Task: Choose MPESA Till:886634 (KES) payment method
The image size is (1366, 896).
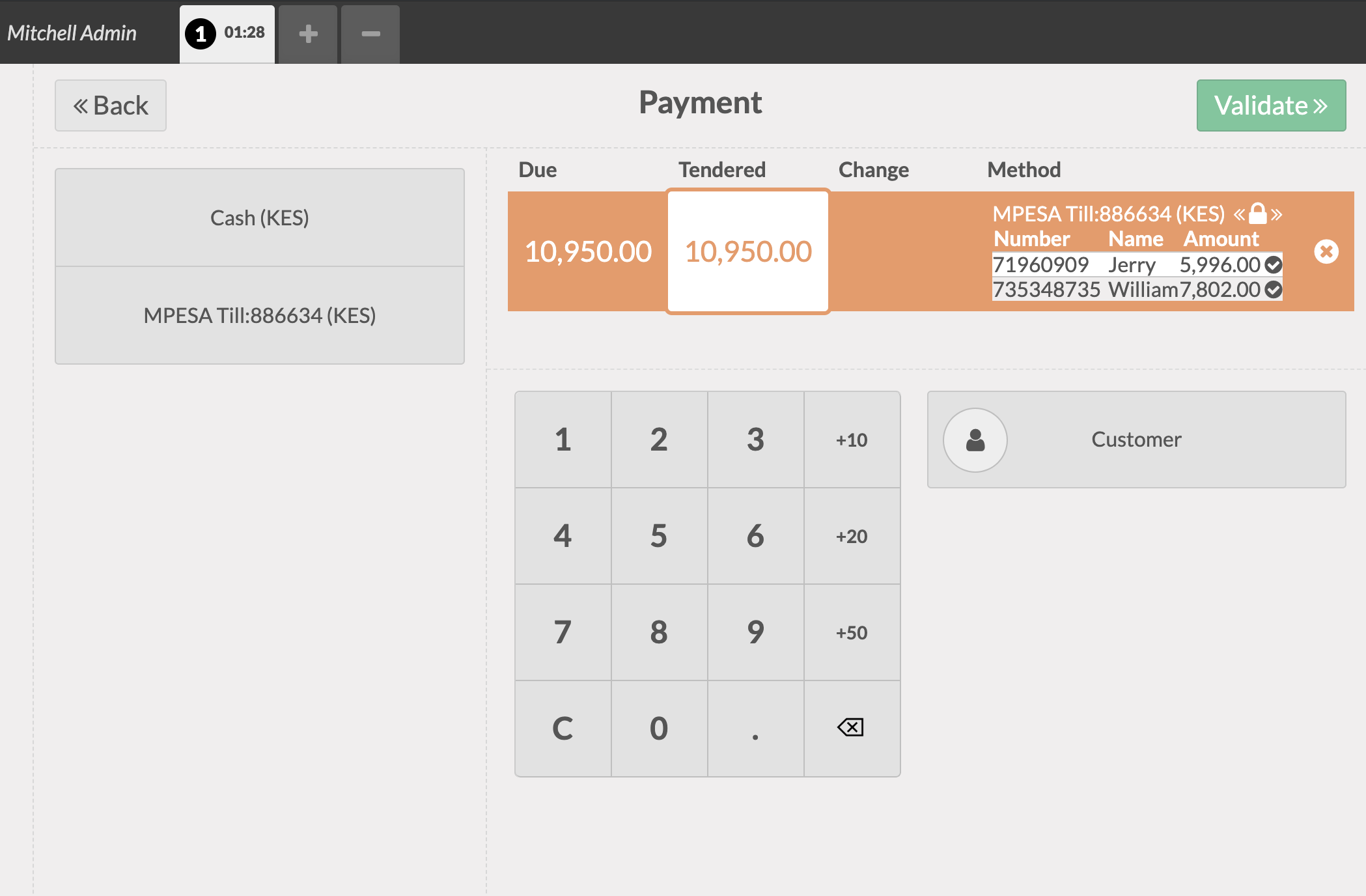Action: 260,315
